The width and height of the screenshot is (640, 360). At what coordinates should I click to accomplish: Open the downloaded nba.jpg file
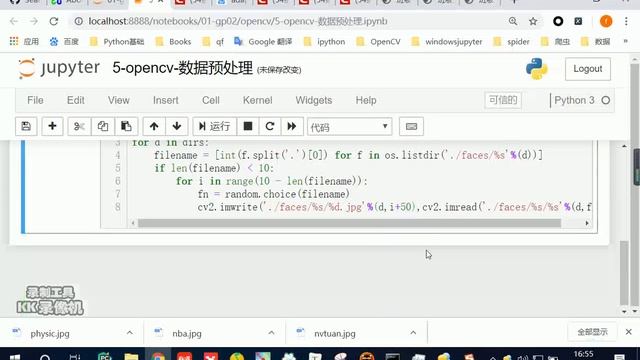(x=187, y=334)
